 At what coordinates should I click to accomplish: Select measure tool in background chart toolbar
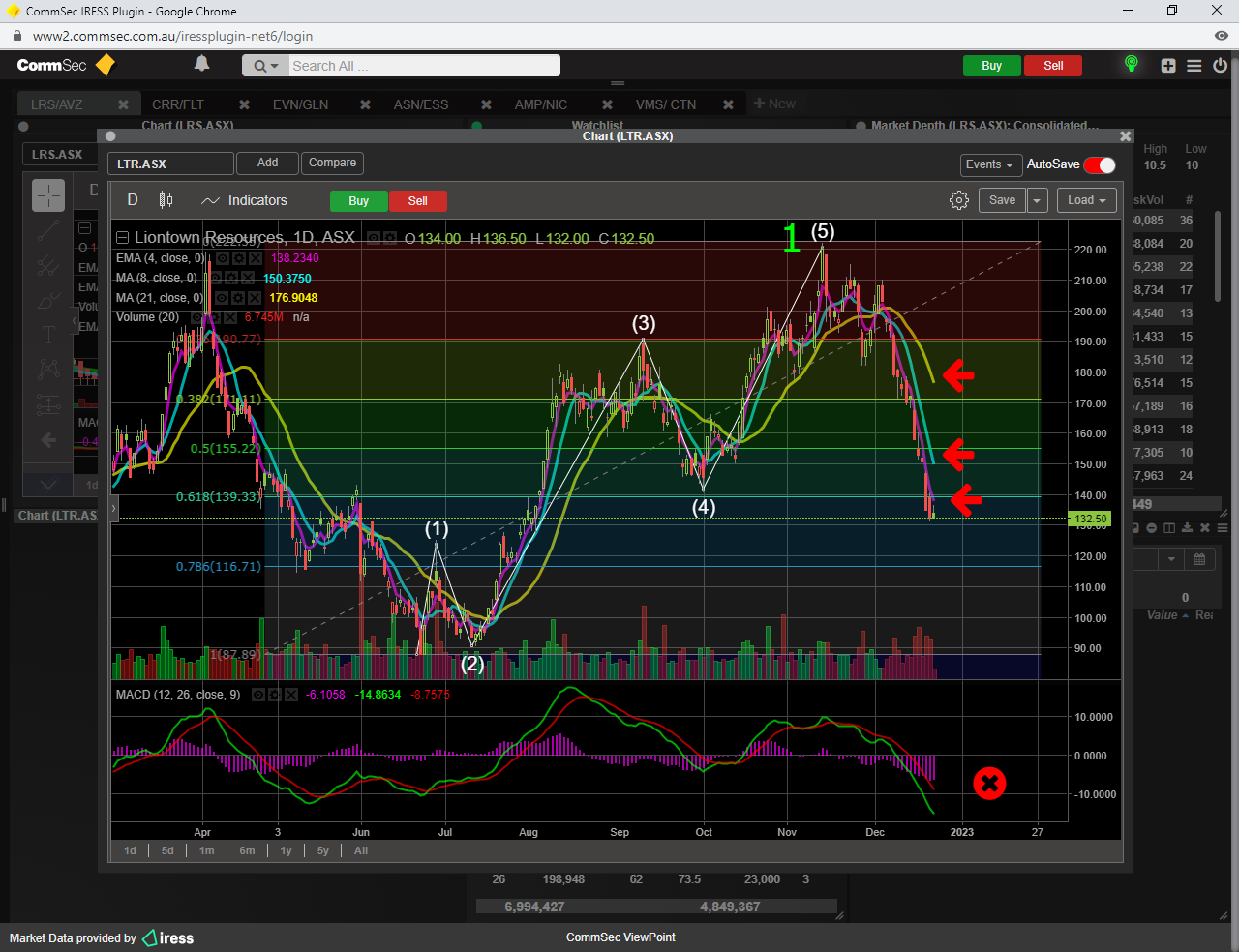pyautogui.click(x=48, y=405)
